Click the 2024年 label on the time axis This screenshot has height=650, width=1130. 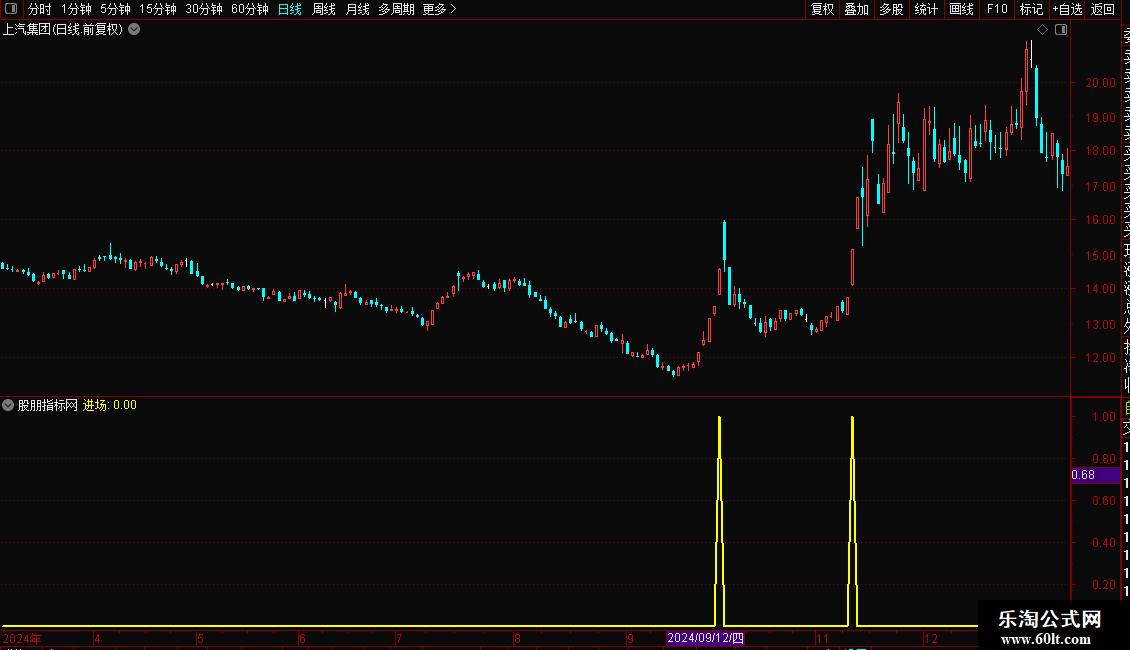click(22, 638)
